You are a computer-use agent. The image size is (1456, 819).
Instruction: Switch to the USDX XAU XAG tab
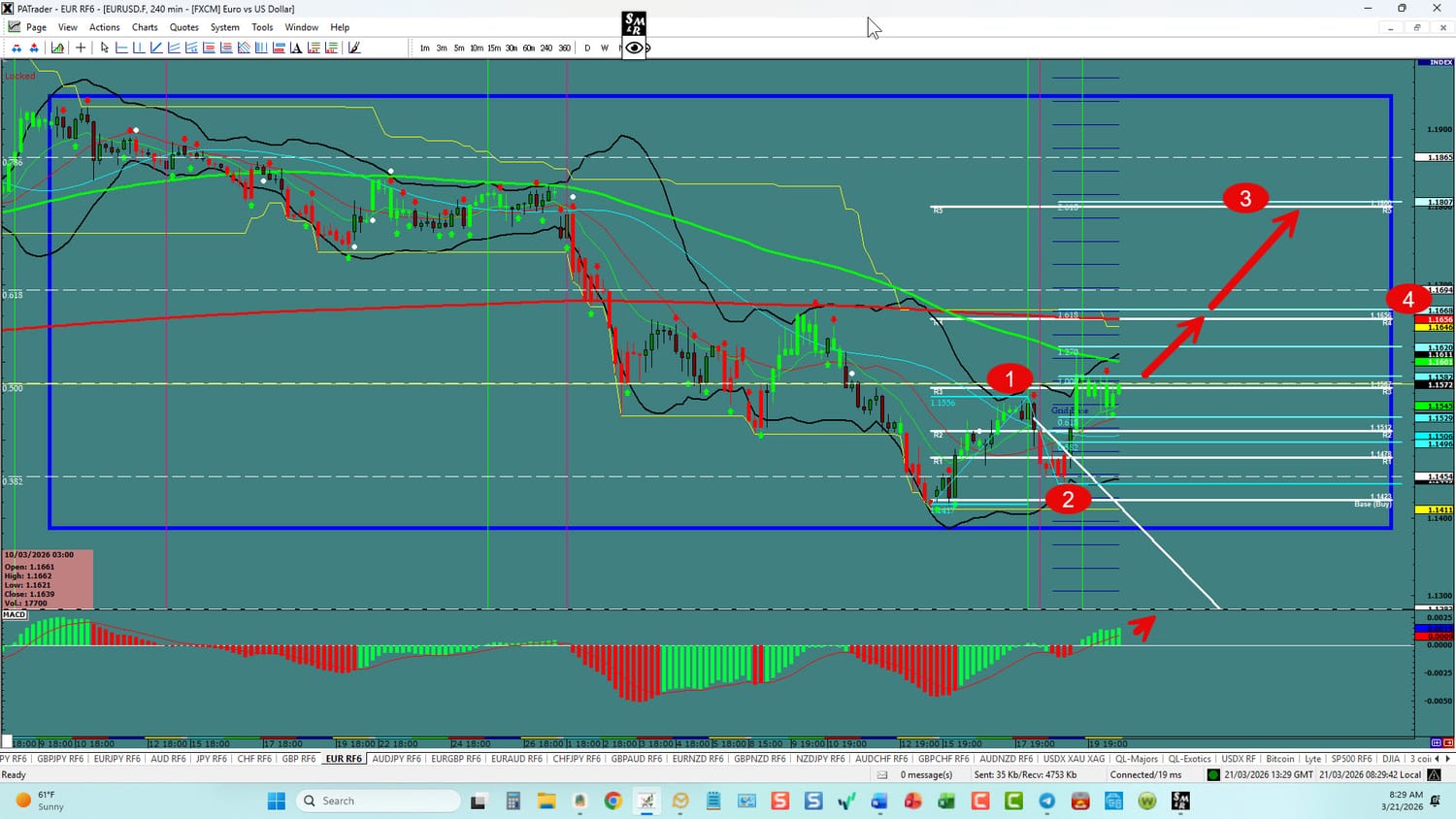coord(1075,759)
